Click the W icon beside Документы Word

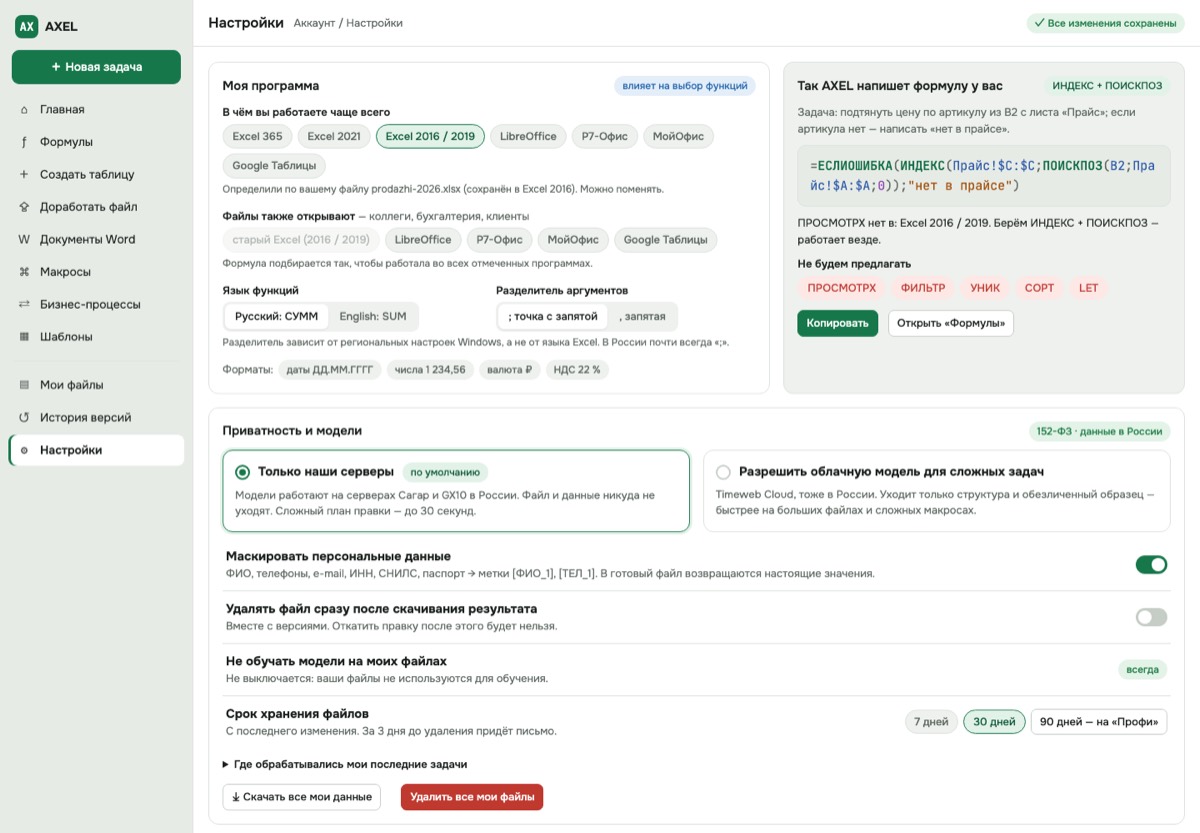pyautogui.click(x=24, y=240)
